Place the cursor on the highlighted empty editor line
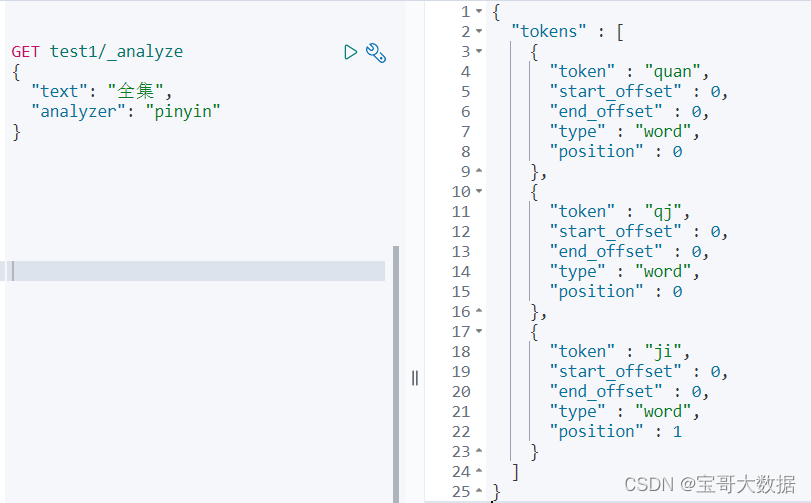The height and width of the screenshot is (503, 811). [x=195, y=271]
